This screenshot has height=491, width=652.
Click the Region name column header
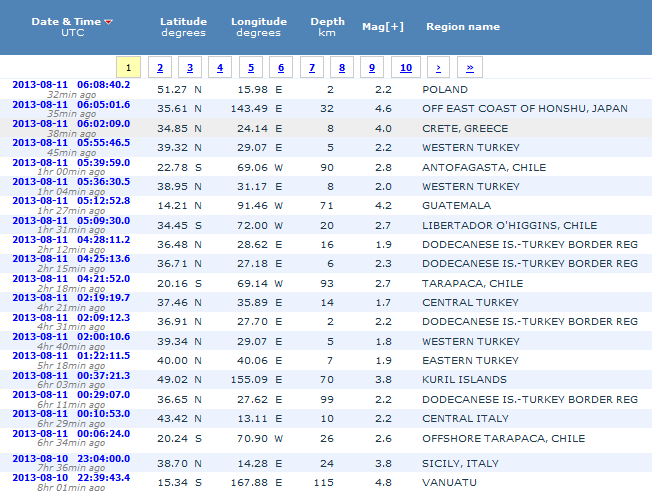(463, 27)
